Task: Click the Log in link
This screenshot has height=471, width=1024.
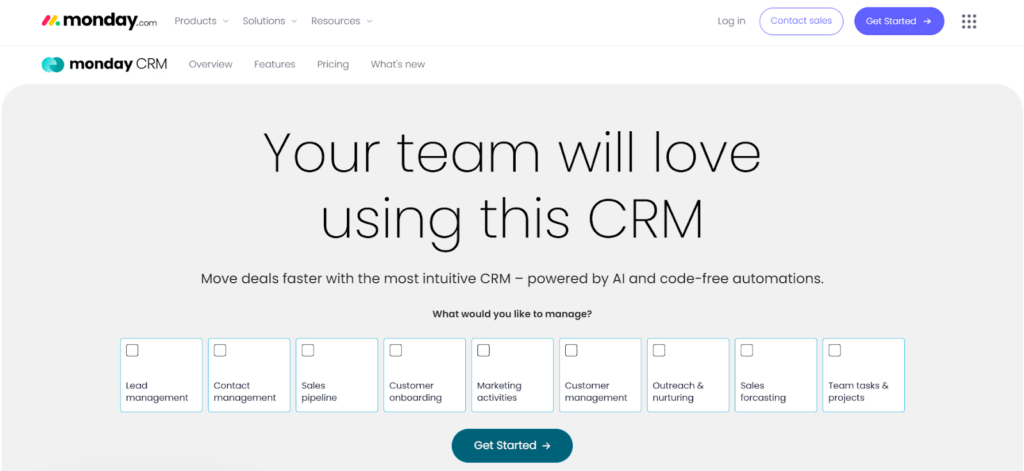Action: 731,21
